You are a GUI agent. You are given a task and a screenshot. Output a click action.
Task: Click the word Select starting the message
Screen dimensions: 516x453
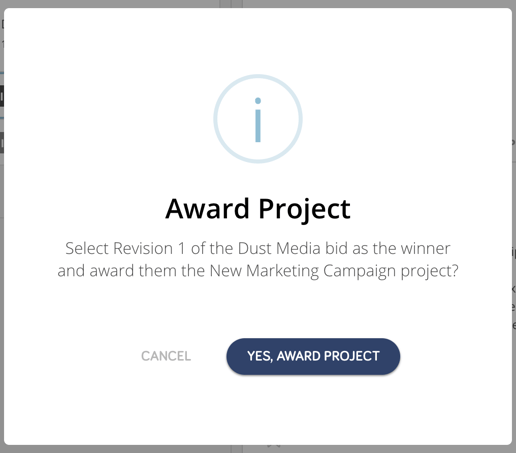click(87, 248)
